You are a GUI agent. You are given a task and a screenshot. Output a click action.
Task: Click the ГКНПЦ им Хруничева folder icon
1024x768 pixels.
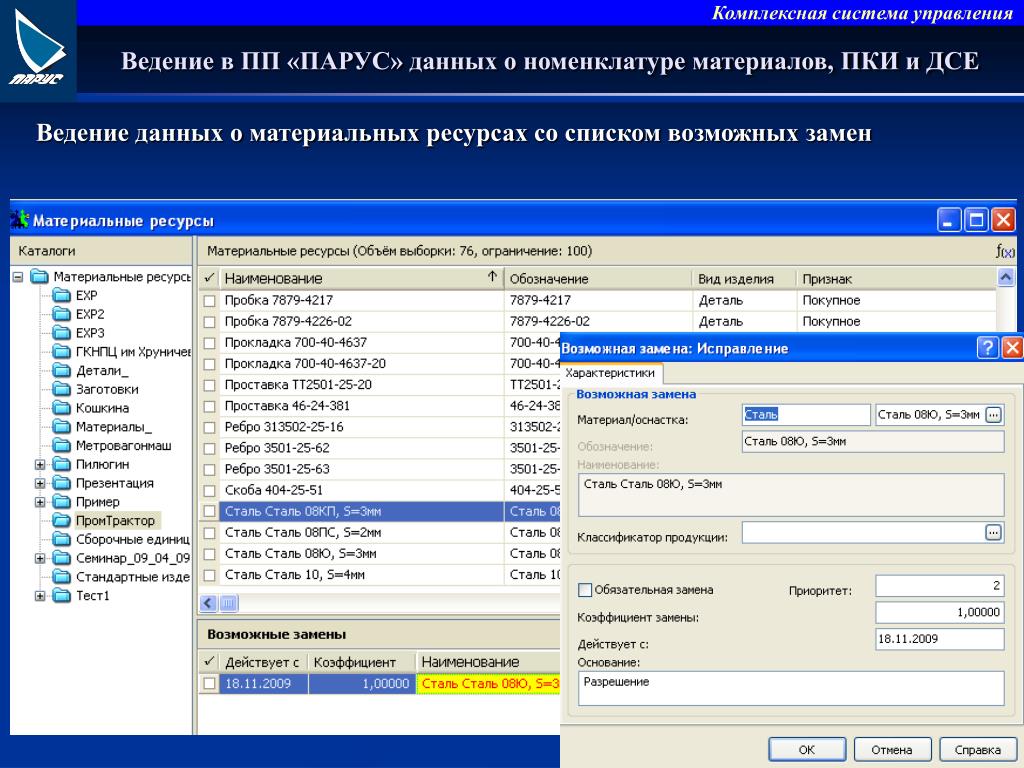tap(61, 352)
